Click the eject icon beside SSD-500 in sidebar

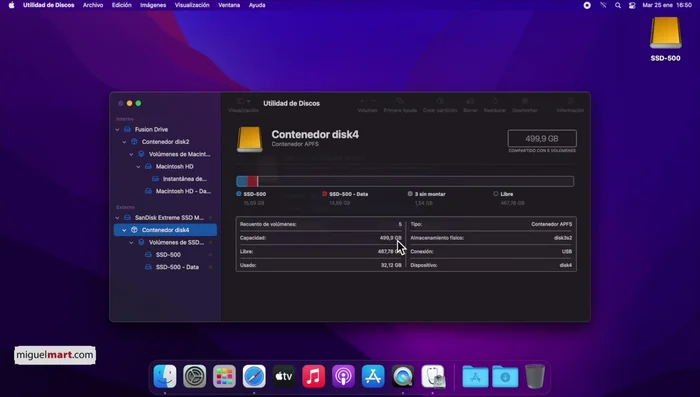[x=210, y=255]
